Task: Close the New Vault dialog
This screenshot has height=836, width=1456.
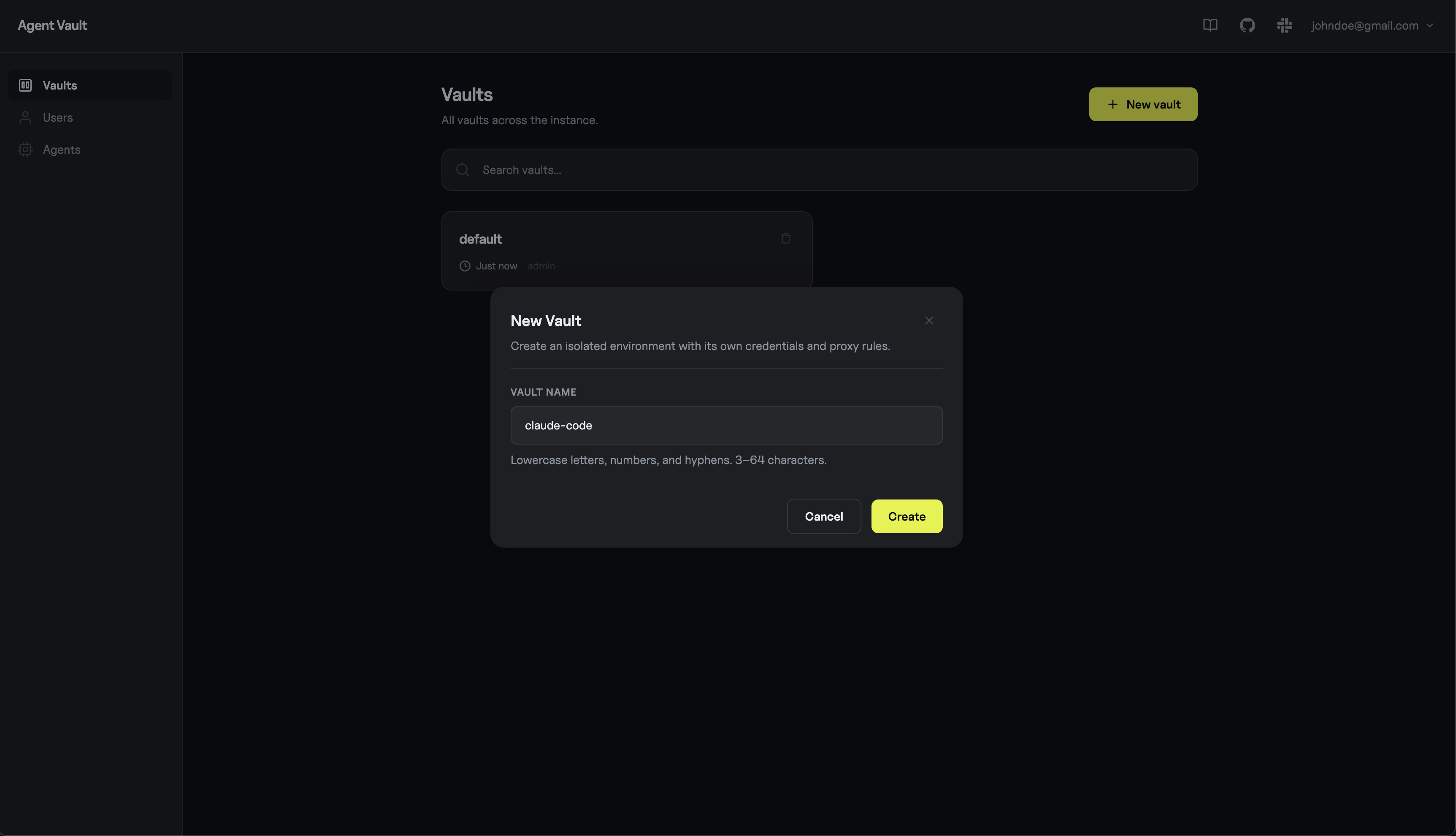Action: coord(928,320)
